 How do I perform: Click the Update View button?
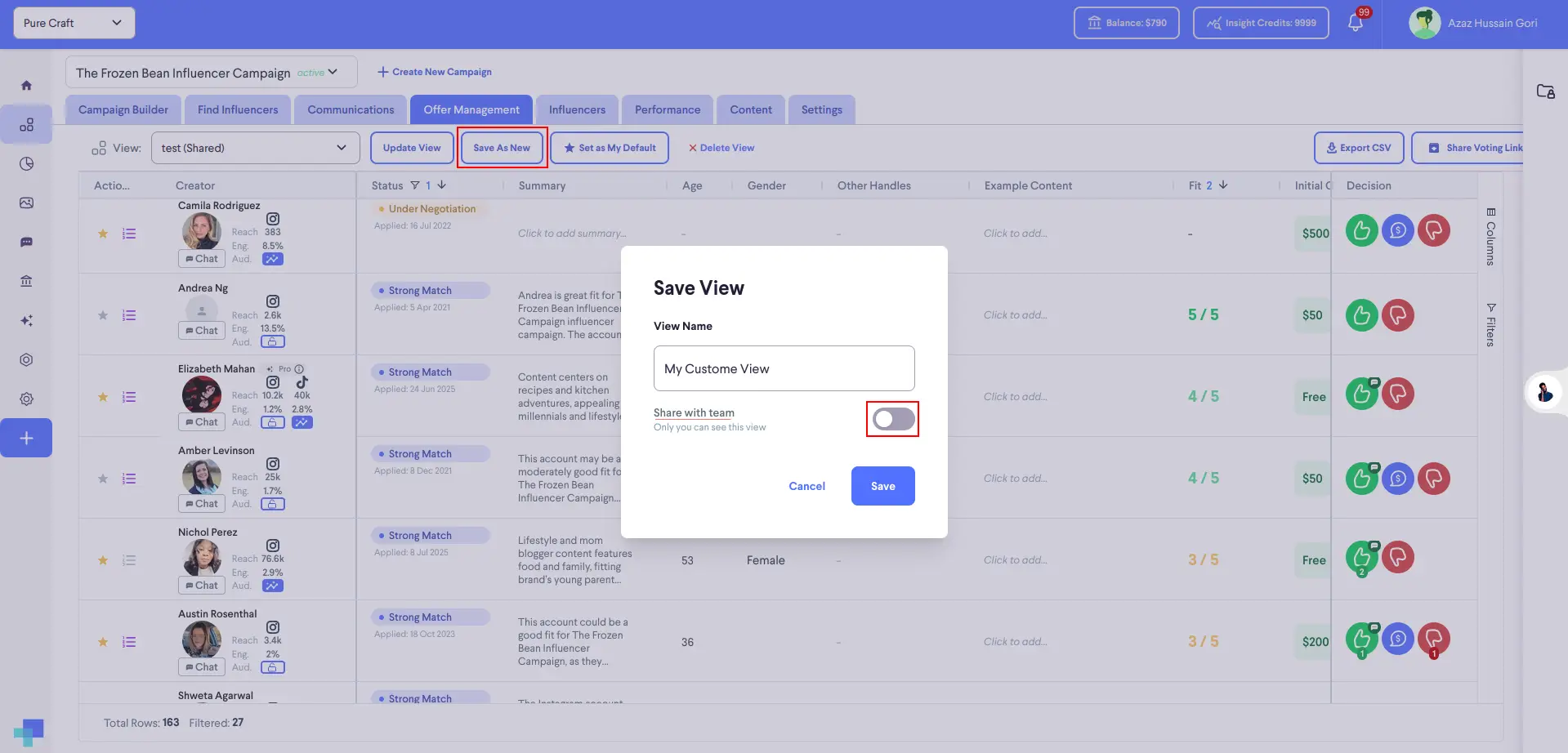(412, 148)
